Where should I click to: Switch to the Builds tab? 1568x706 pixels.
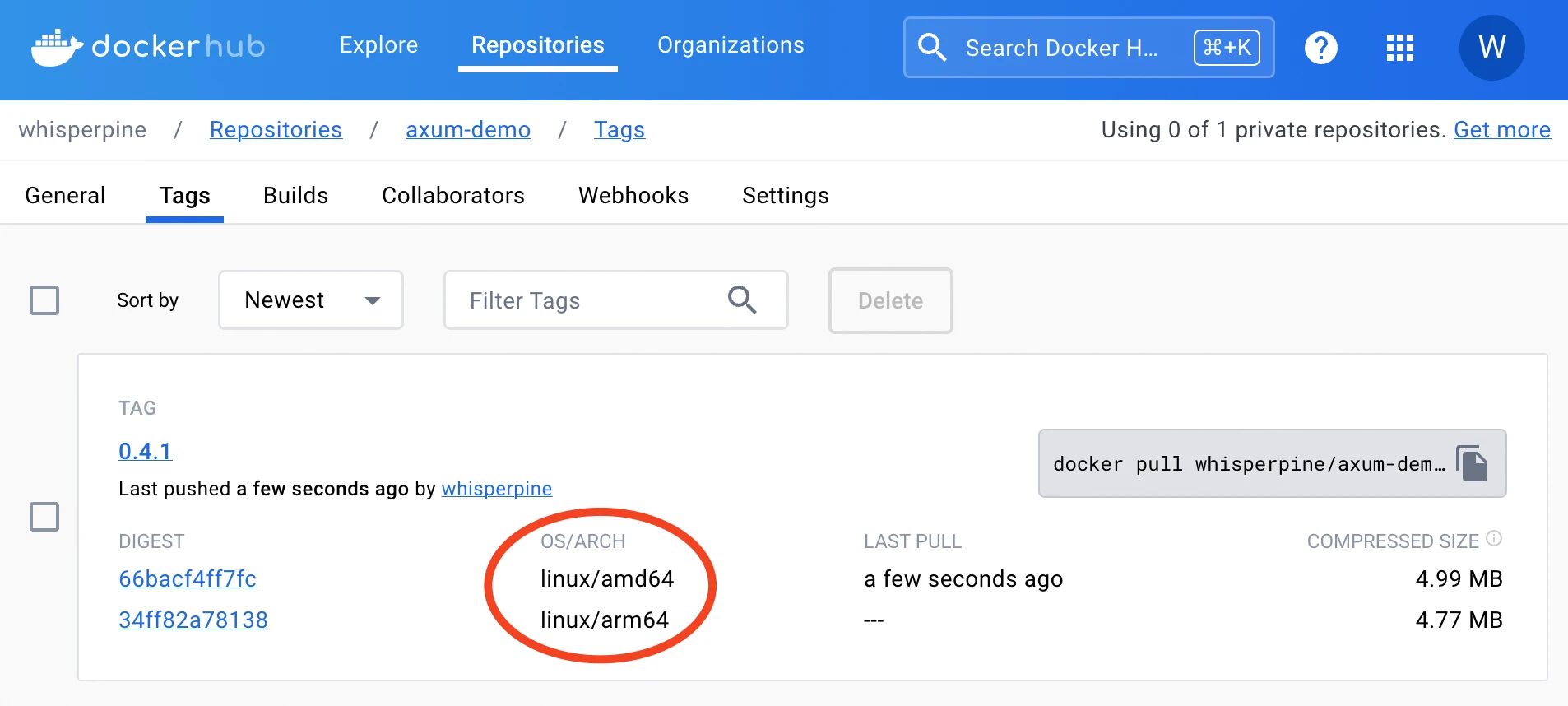(295, 196)
